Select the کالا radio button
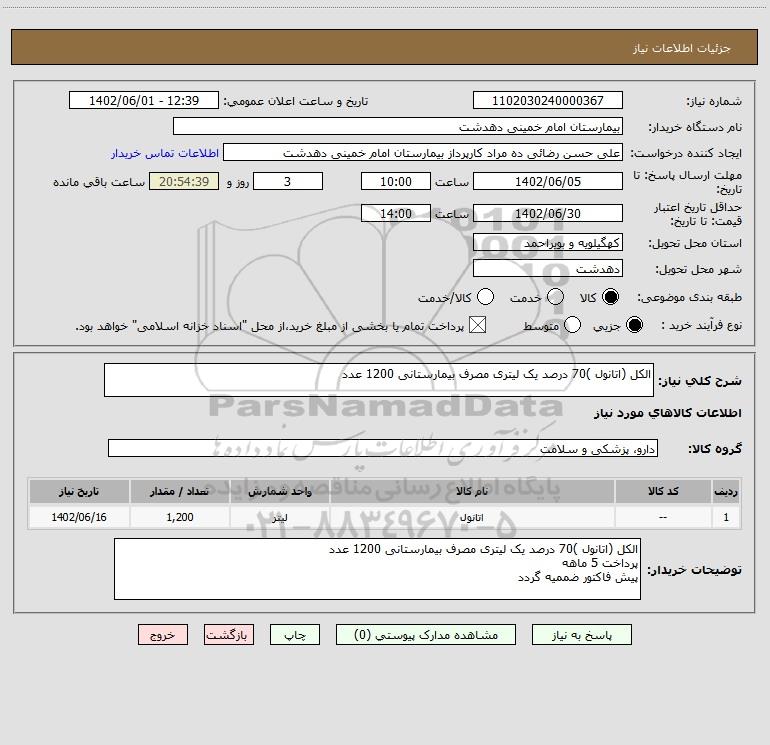This screenshot has height=745, width=770. pyautogui.click(x=610, y=297)
